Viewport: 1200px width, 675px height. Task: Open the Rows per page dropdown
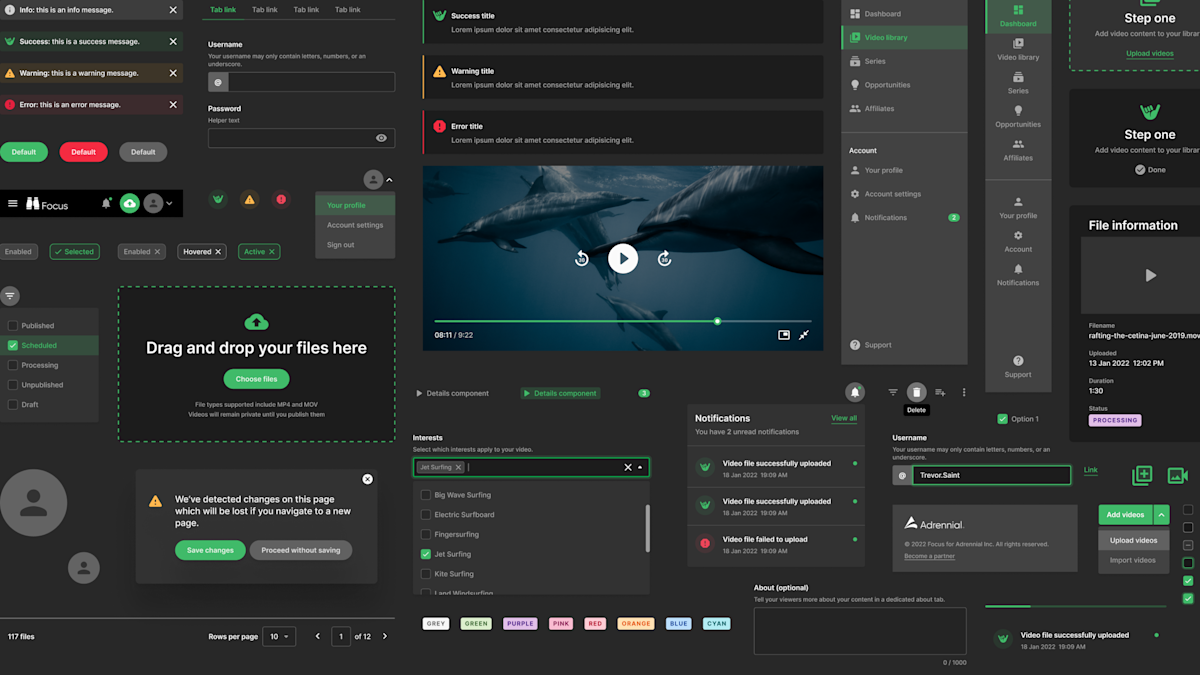(280, 637)
